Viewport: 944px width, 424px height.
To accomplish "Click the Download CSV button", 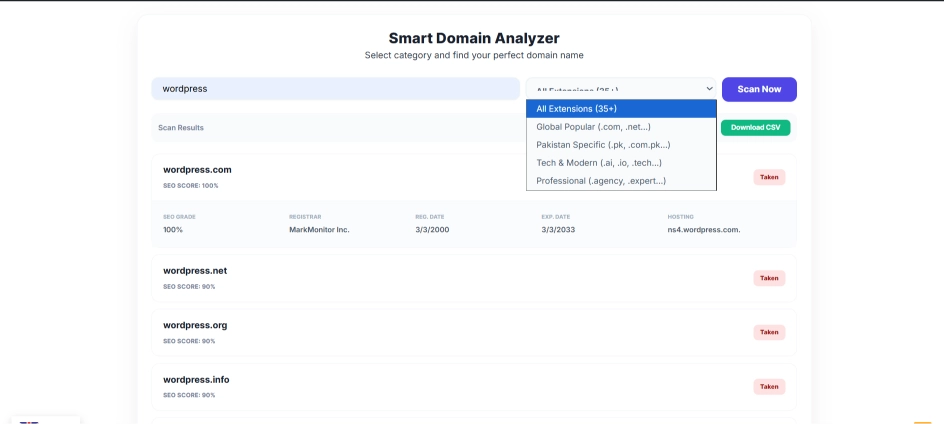I will [756, 128].
